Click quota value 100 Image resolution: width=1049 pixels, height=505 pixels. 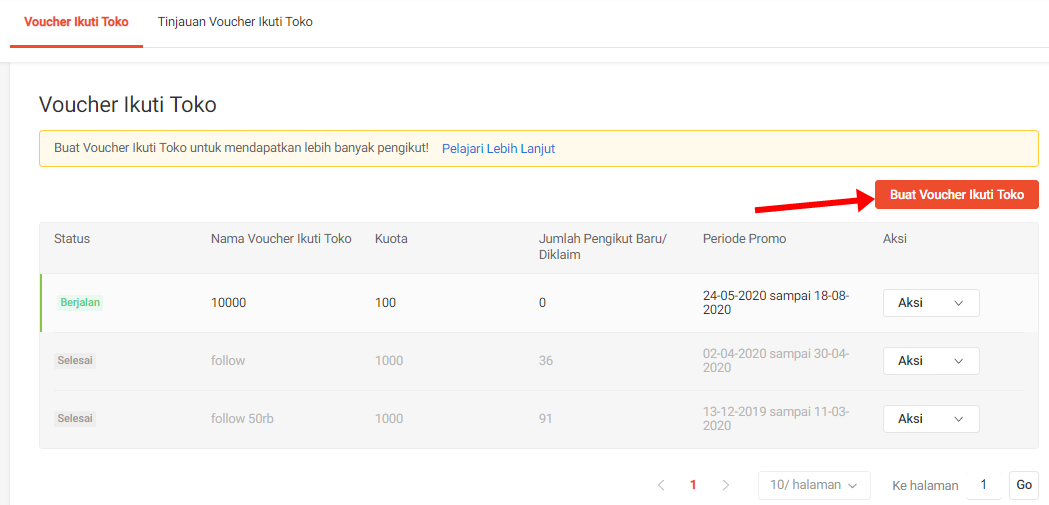coord(385,302)
